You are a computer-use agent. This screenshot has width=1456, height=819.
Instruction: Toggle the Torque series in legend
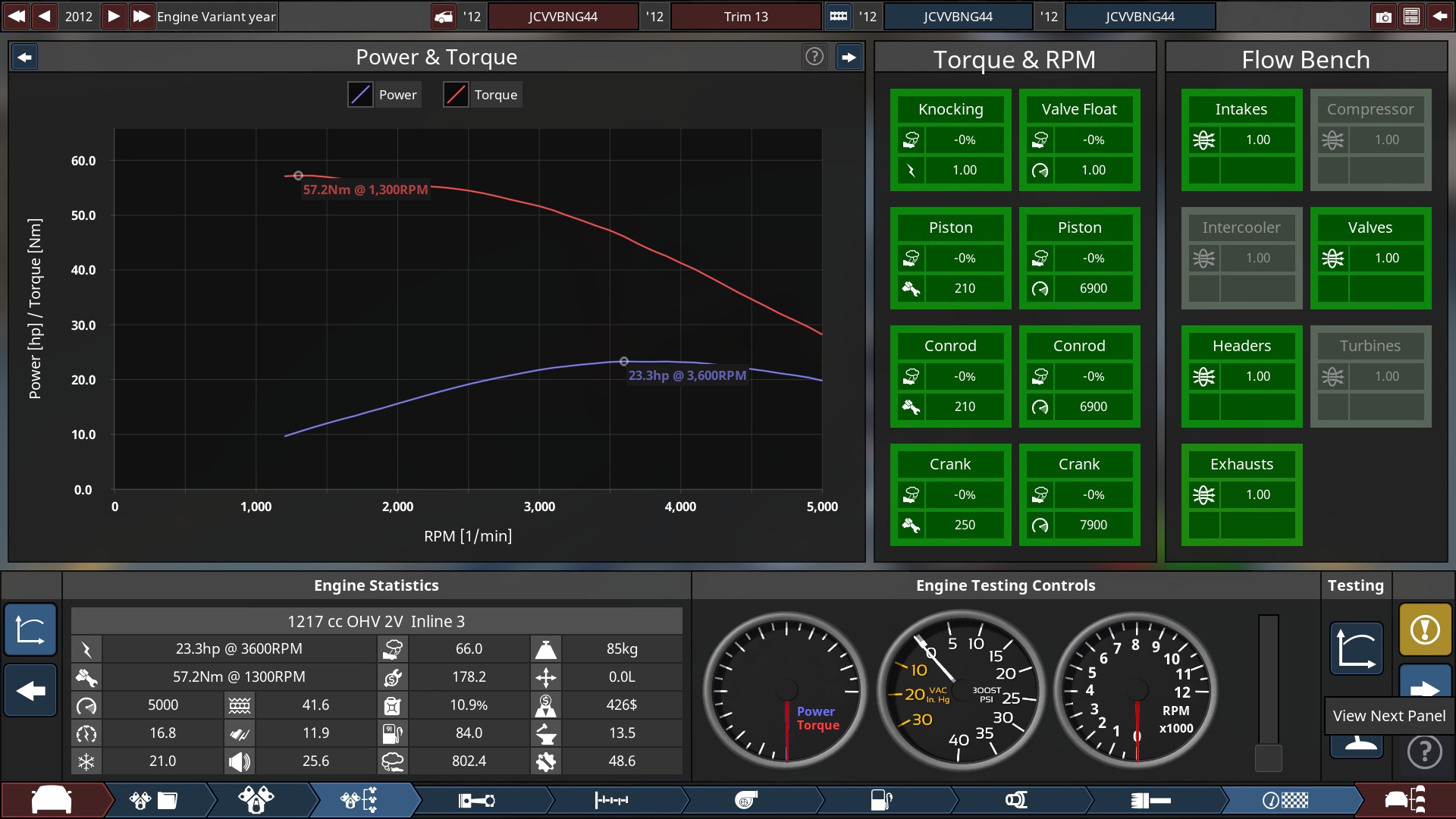click(482, 95)
